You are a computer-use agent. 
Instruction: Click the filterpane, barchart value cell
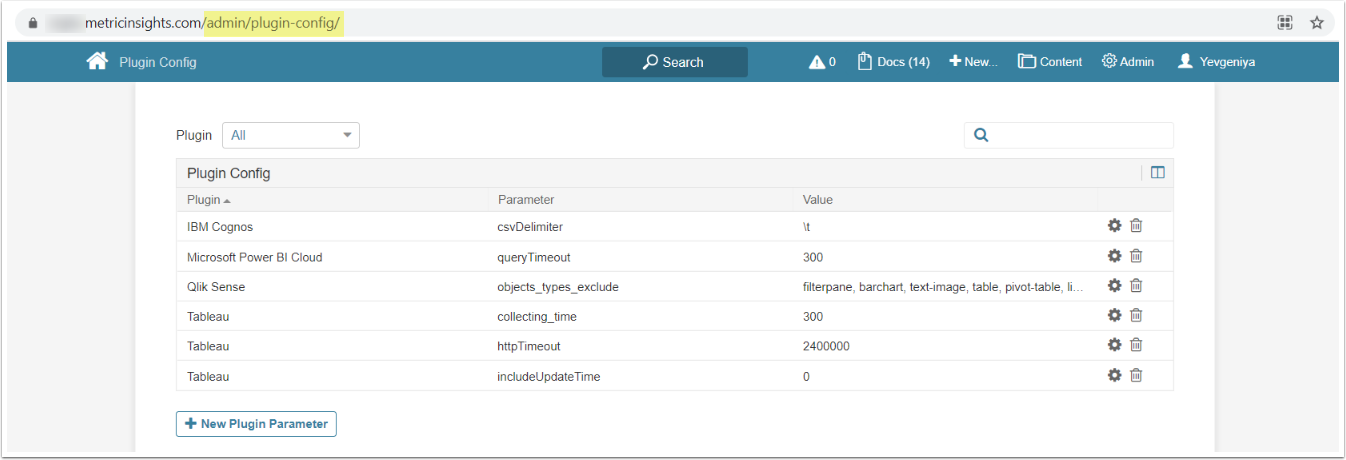point(943,287)
